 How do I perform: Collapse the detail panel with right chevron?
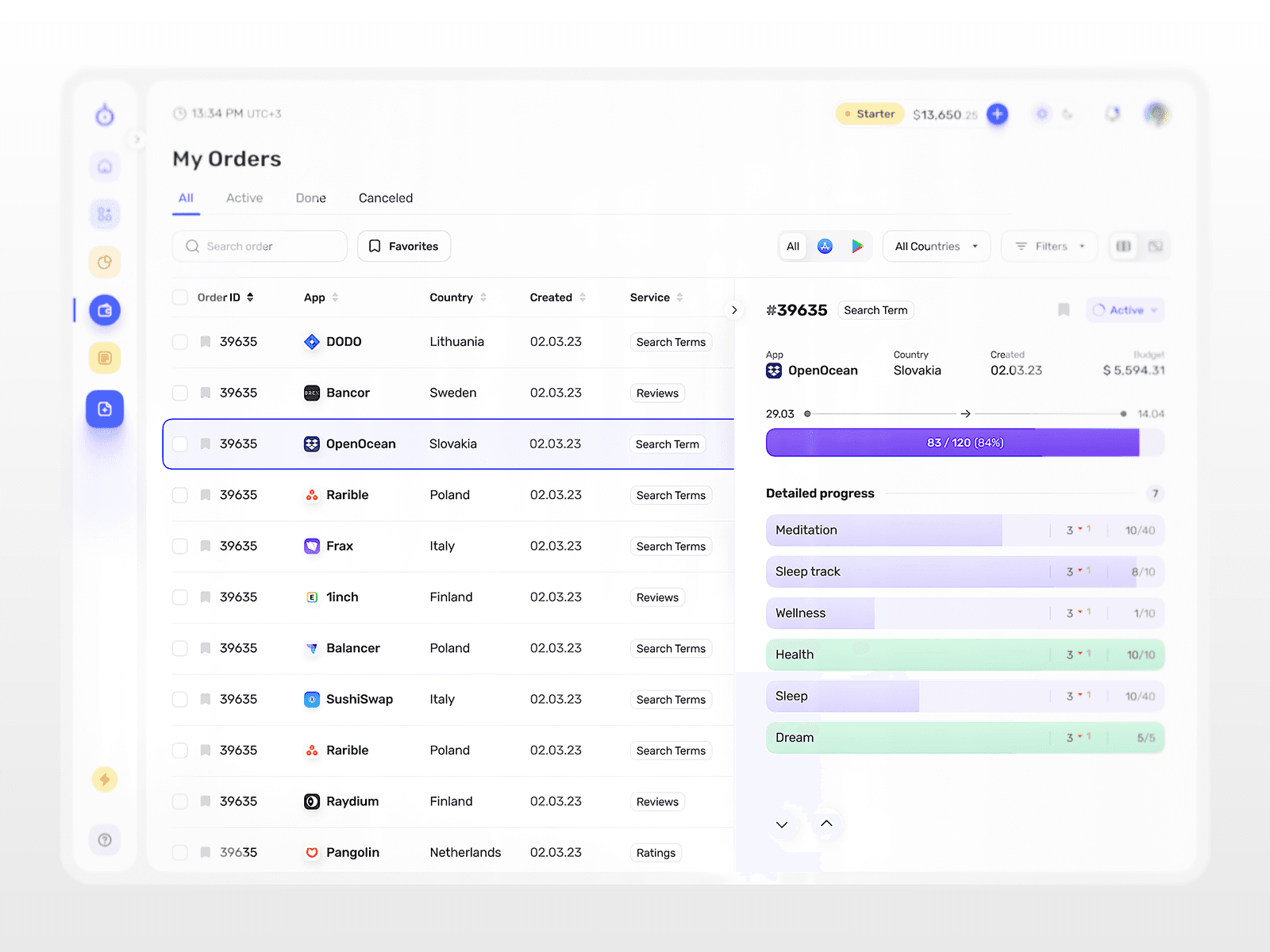pyautogui.click(x=734, y=310)
